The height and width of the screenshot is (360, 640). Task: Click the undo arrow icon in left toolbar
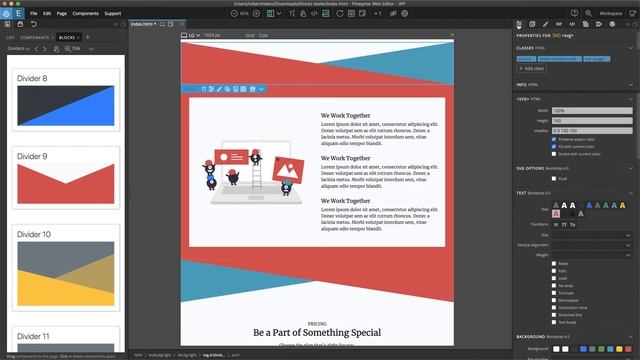point(33,24)
